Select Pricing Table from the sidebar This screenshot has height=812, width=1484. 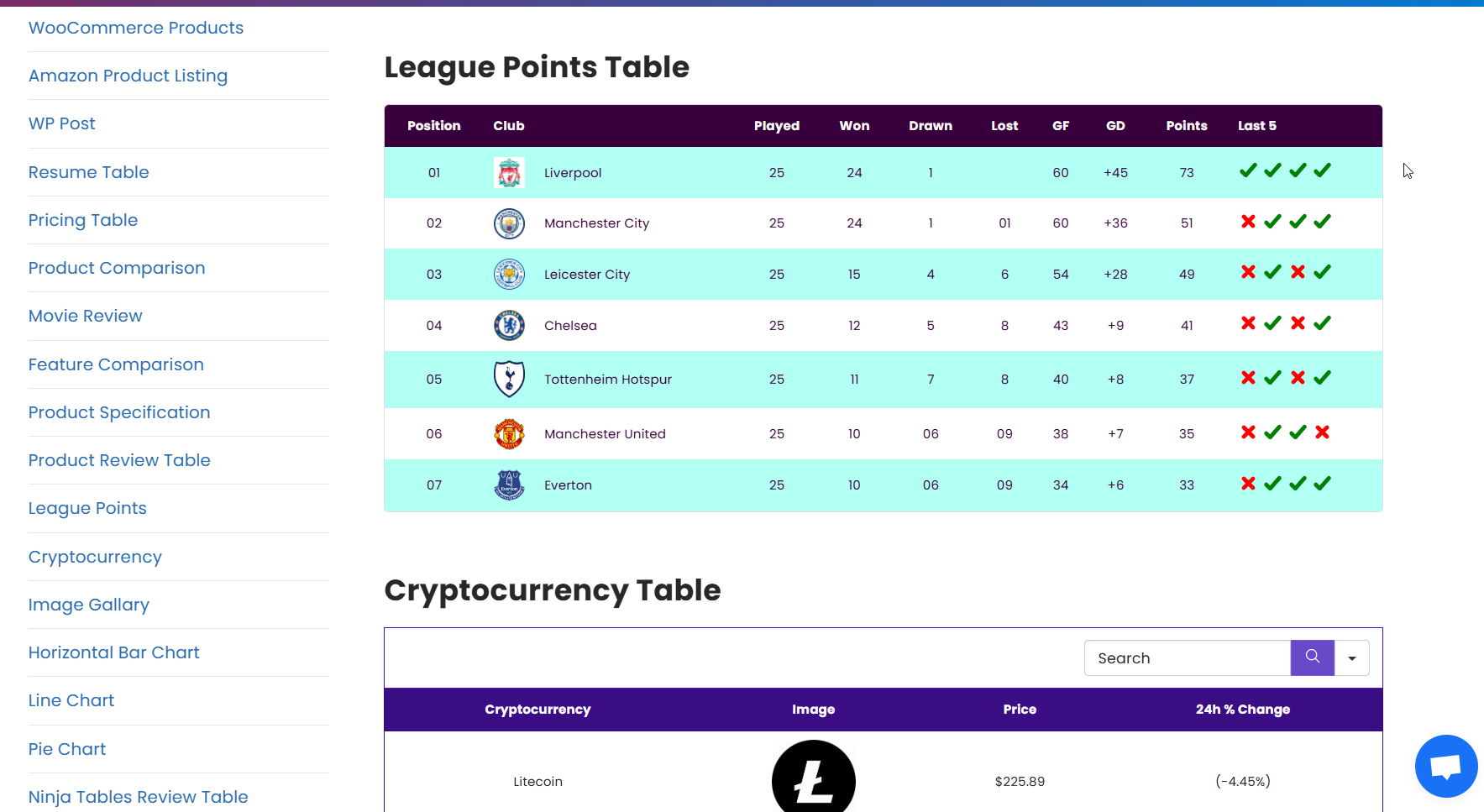(x=83, y=220)
